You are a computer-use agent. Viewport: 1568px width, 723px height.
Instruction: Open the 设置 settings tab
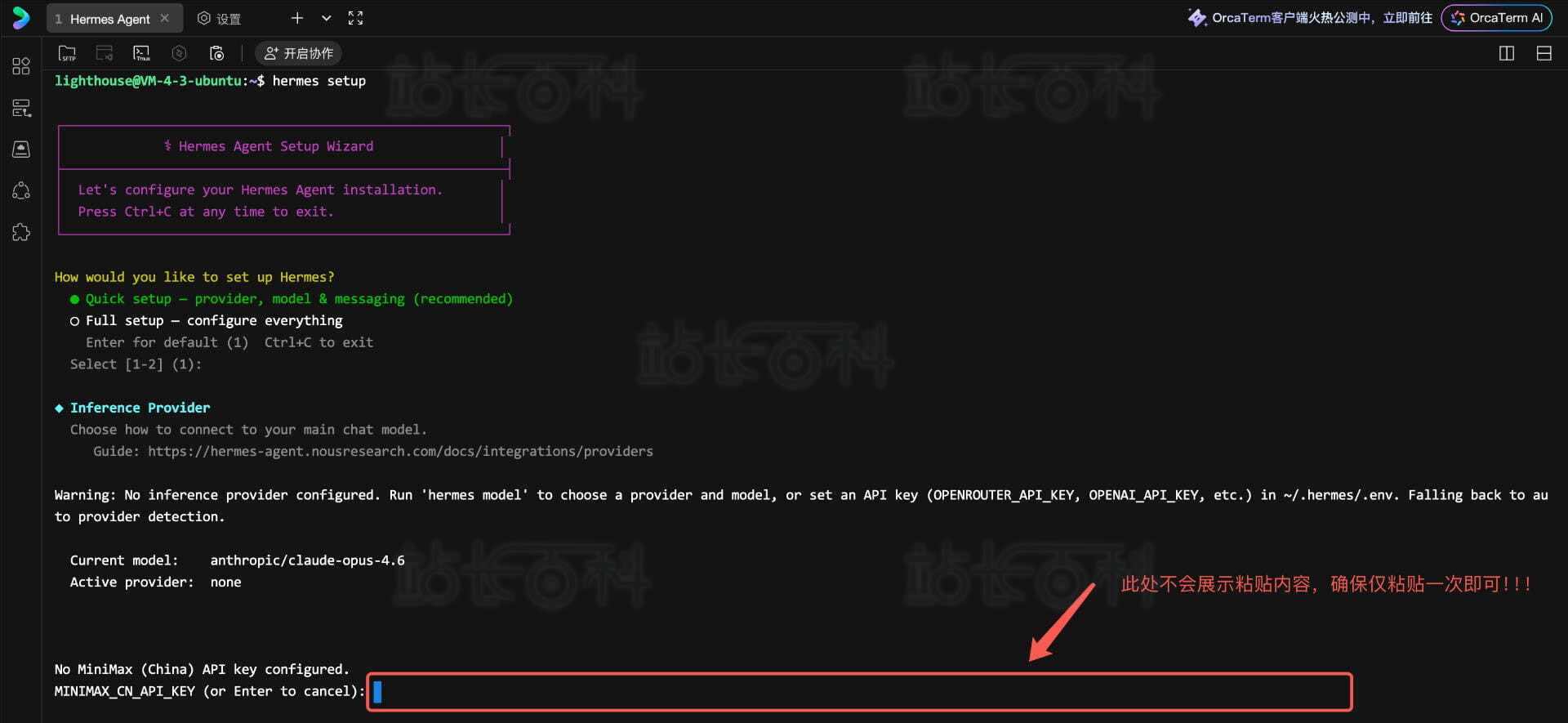(x=220, y=18)
